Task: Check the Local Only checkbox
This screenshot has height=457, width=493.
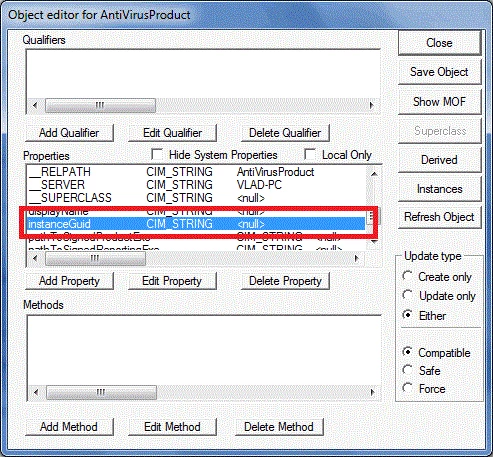Action: 310,154
